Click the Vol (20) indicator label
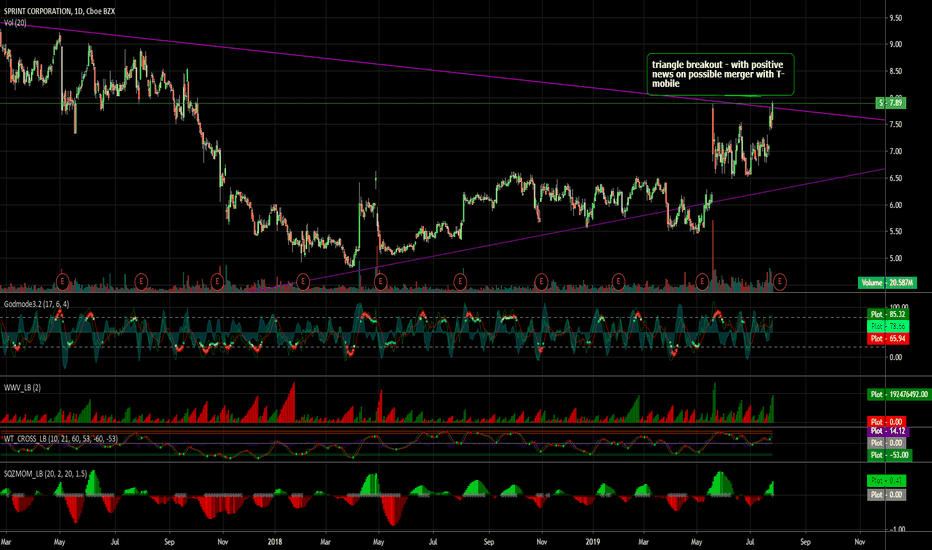Screen dimensions: 932x550 coord(15,23)
